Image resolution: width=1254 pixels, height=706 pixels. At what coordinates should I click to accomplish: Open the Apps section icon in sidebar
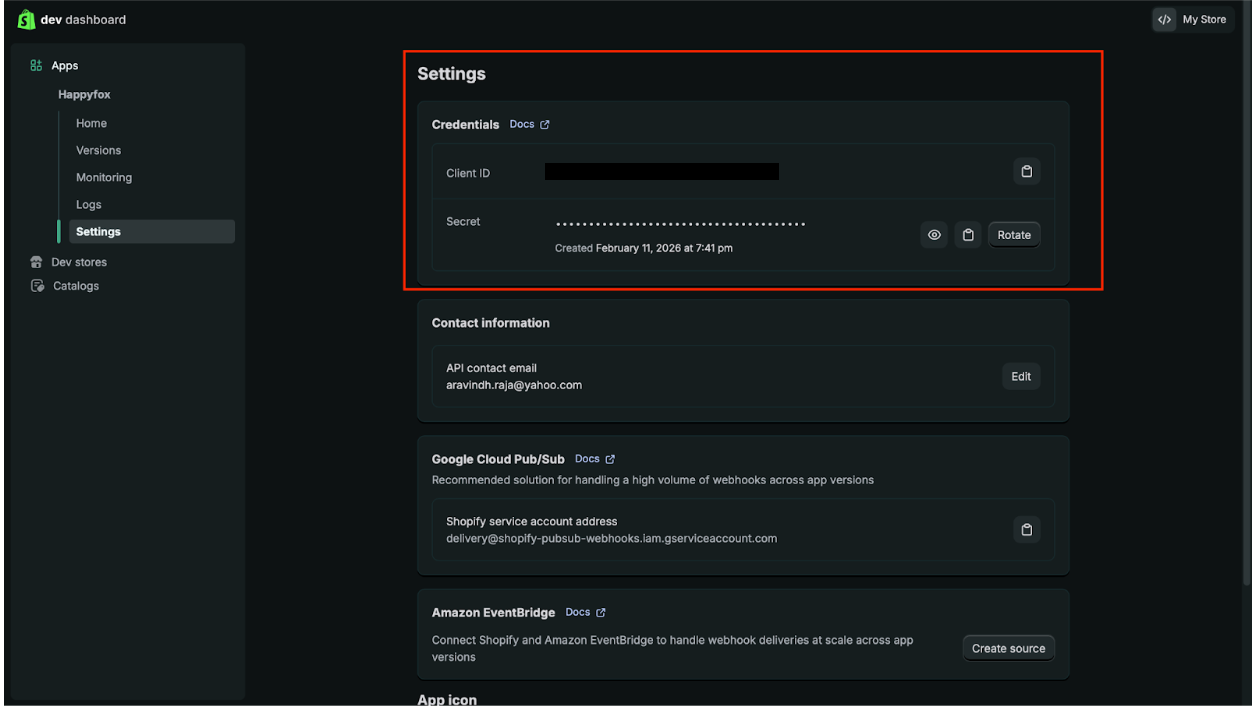(37, 66)
